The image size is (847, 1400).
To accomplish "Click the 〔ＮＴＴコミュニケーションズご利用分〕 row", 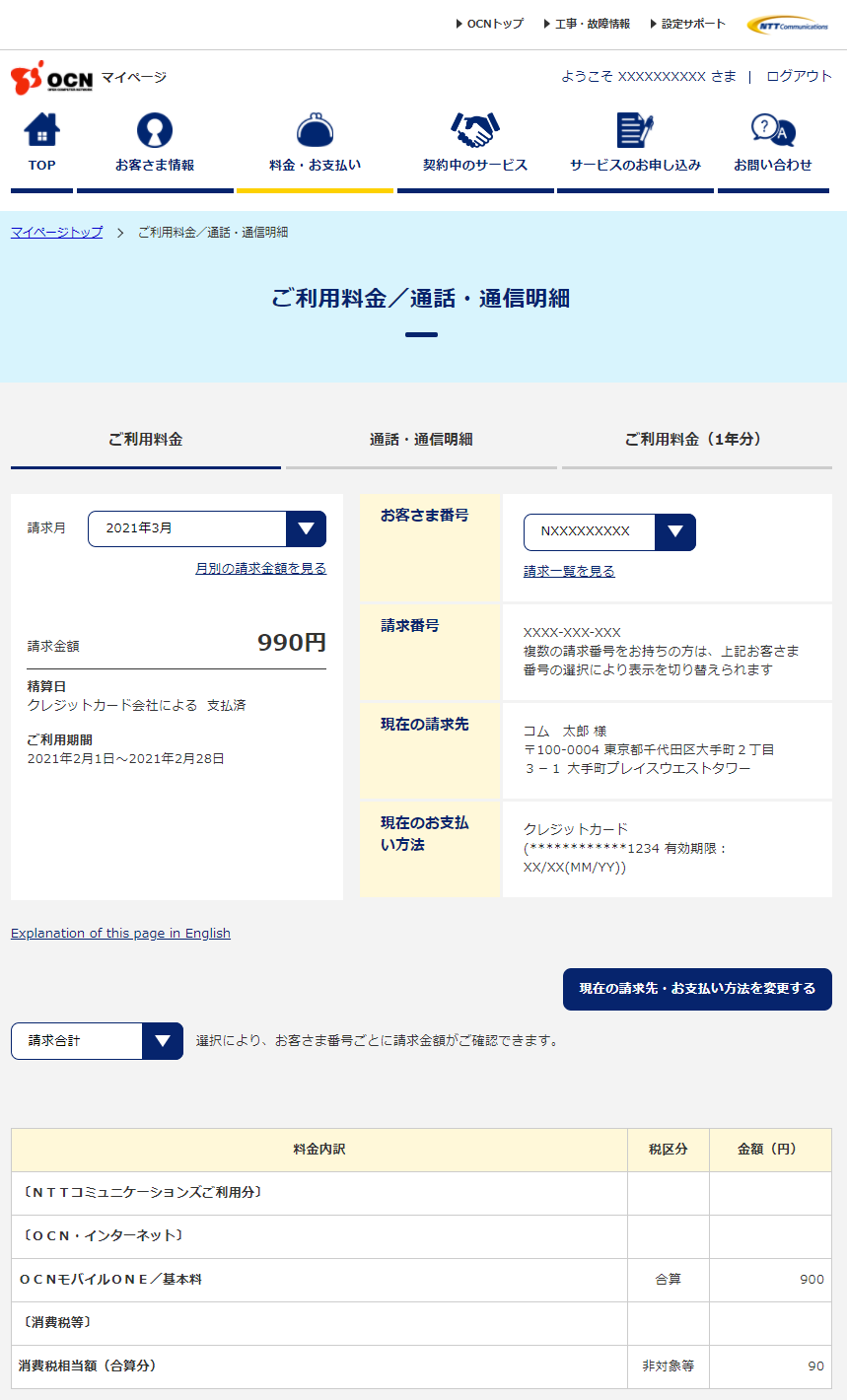I will point(421,1193).
